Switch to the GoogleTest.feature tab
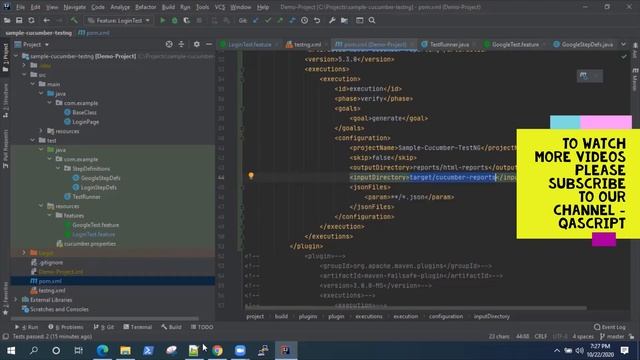 coord(515,44)
